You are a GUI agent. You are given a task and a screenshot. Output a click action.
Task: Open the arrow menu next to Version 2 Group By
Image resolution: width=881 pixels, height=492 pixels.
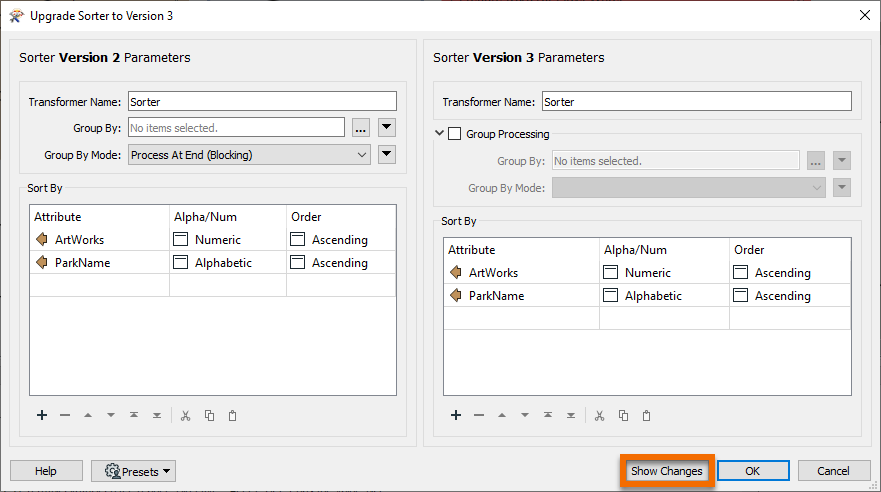coord(387,128)
